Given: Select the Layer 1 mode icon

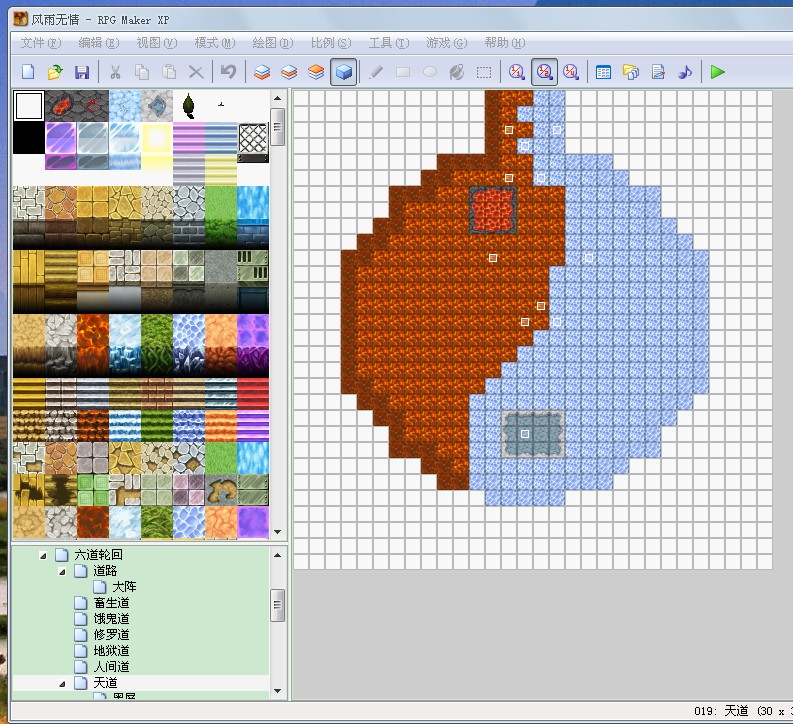Looking at the screenshot, I should [262, 72].
